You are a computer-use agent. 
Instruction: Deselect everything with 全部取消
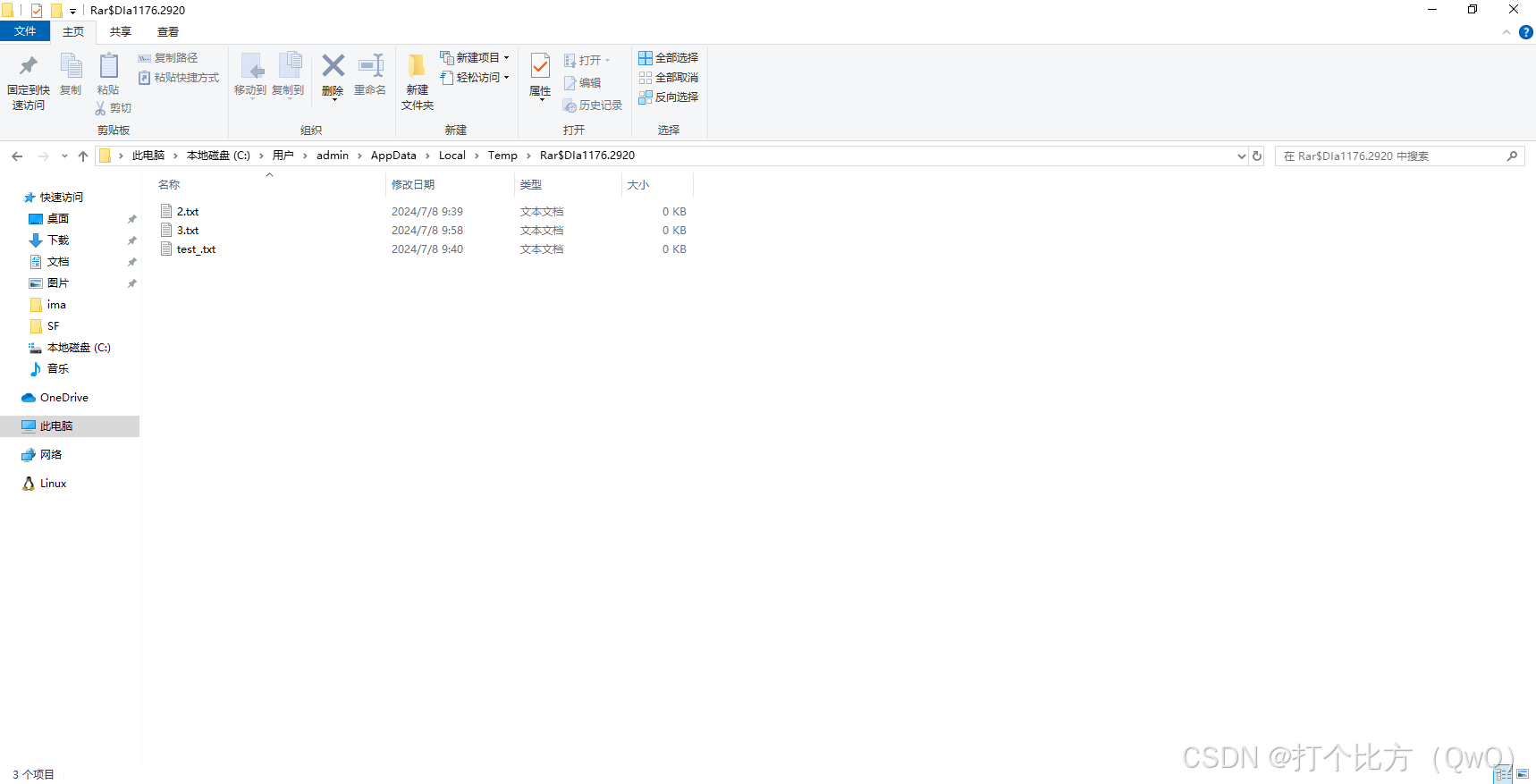tap(668, 78)
